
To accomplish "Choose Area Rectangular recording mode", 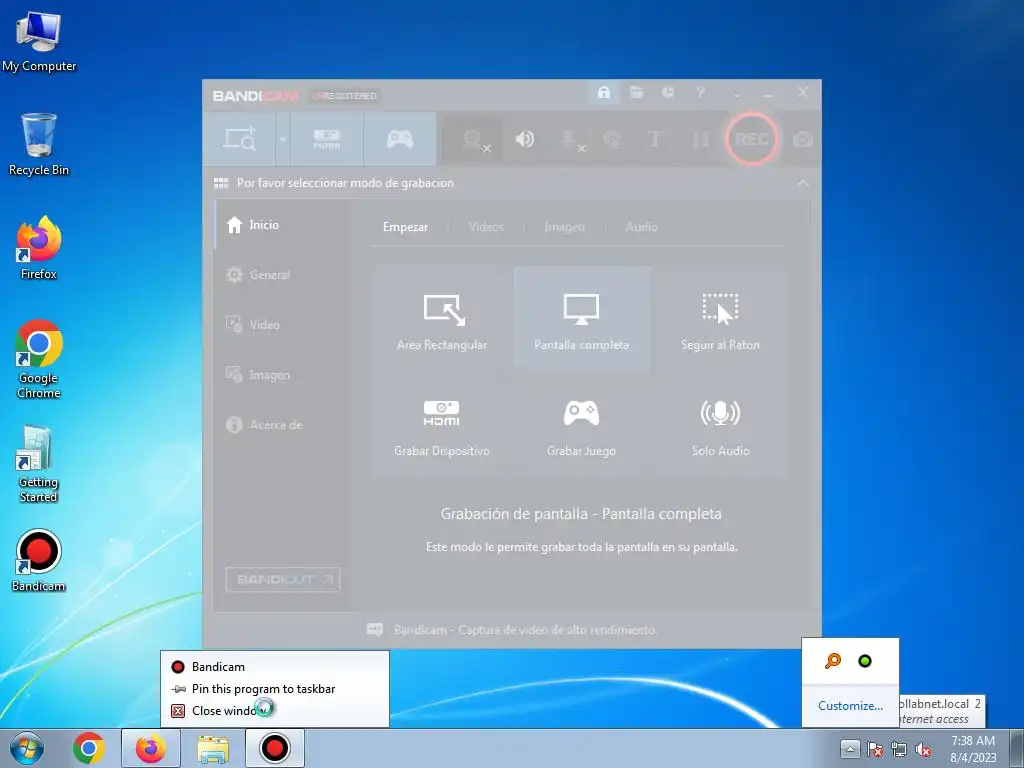I will [442, 319].
